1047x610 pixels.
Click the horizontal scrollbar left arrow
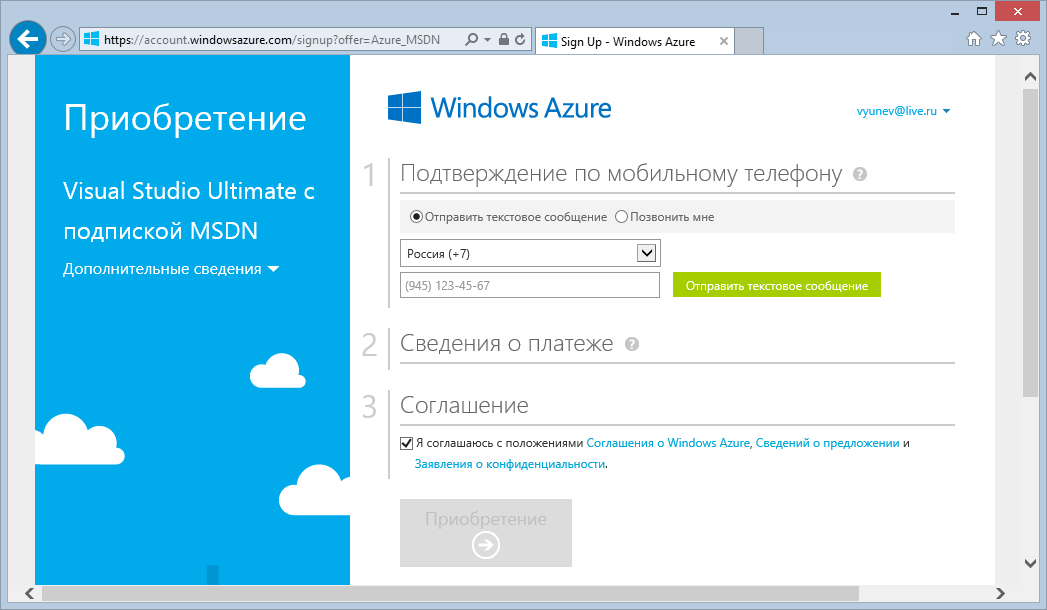tap(29, 593)
